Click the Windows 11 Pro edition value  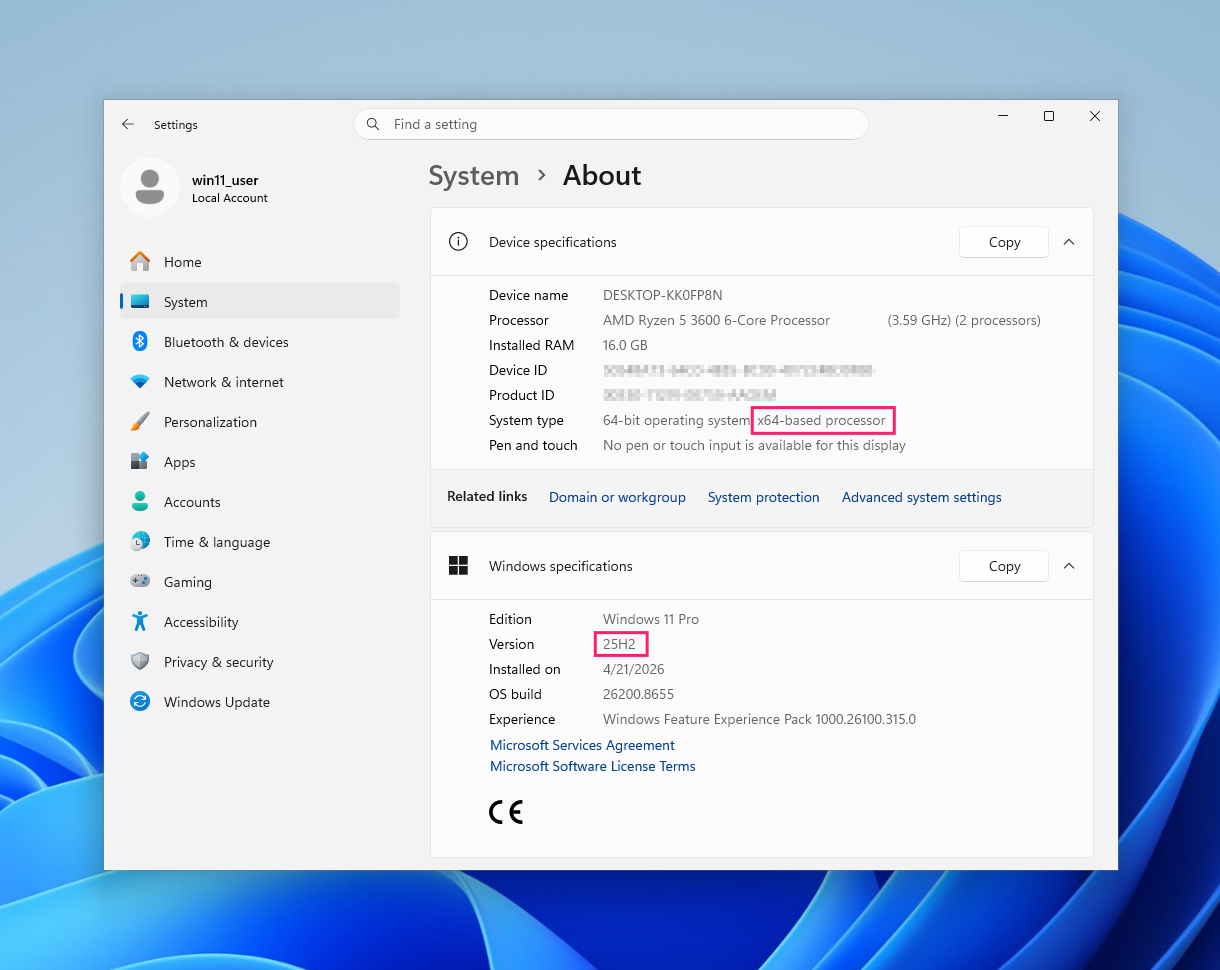[651, 619]
